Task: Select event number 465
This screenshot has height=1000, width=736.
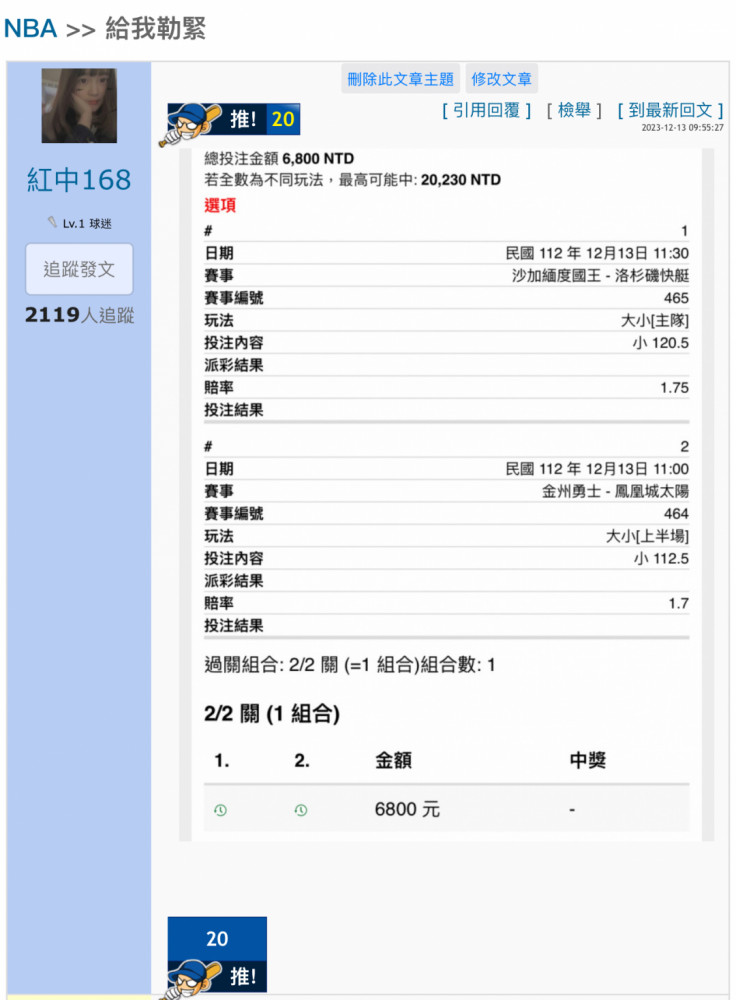Action: pyautogui.click(x=676, y=298)
